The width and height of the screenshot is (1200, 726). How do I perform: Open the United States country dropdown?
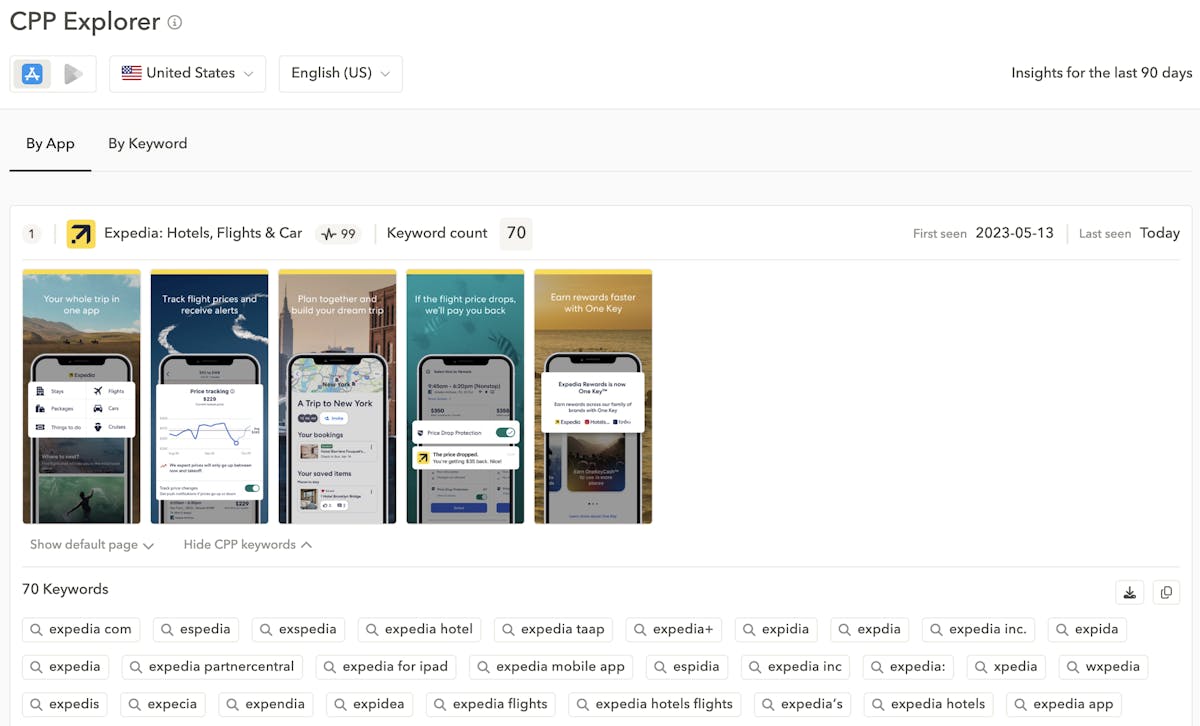click(x=187, y=74)
